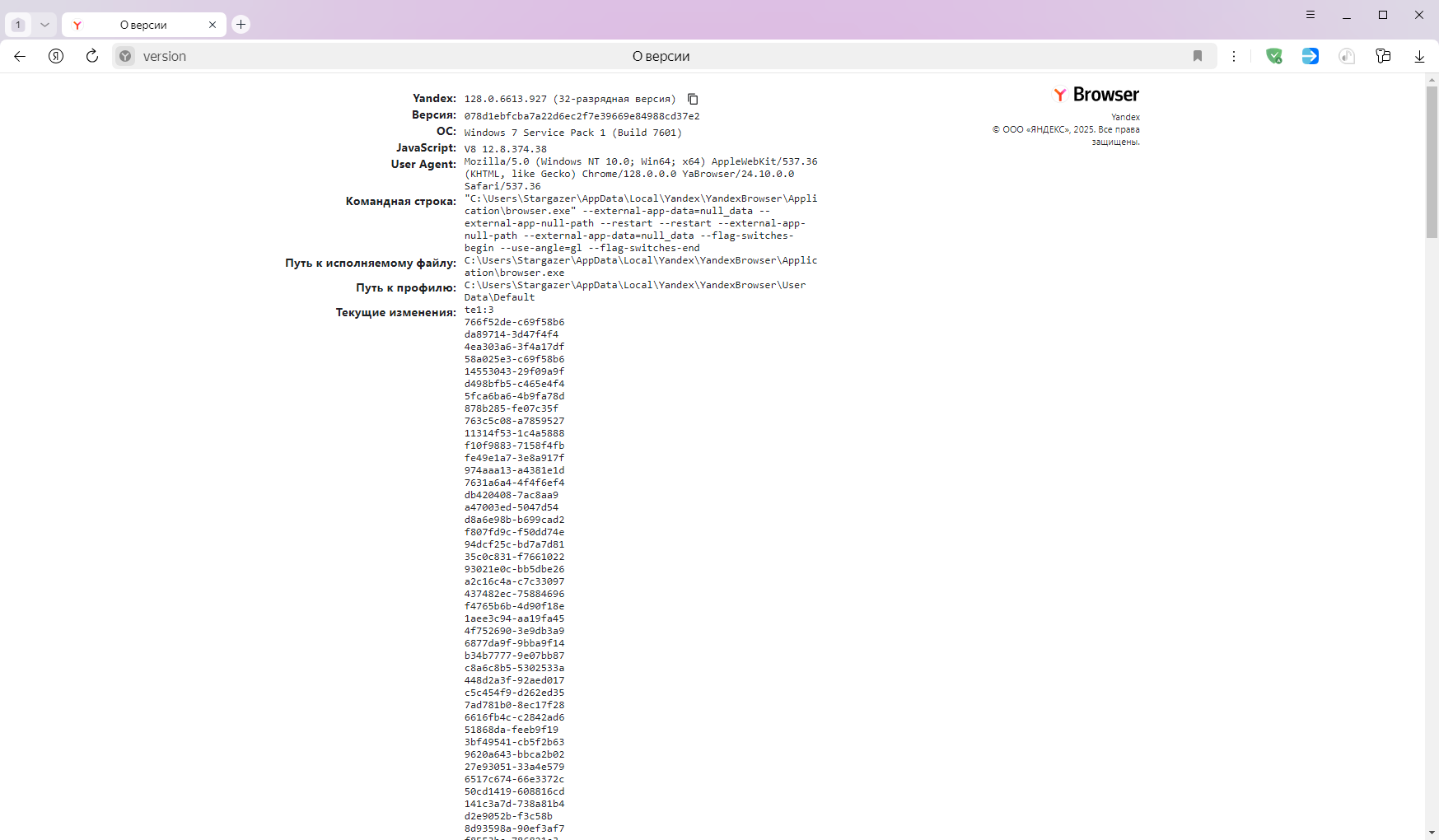Viewport: 1439px width, 840px height.
Task: Maximize the browser window
Action: (1383, 15)
